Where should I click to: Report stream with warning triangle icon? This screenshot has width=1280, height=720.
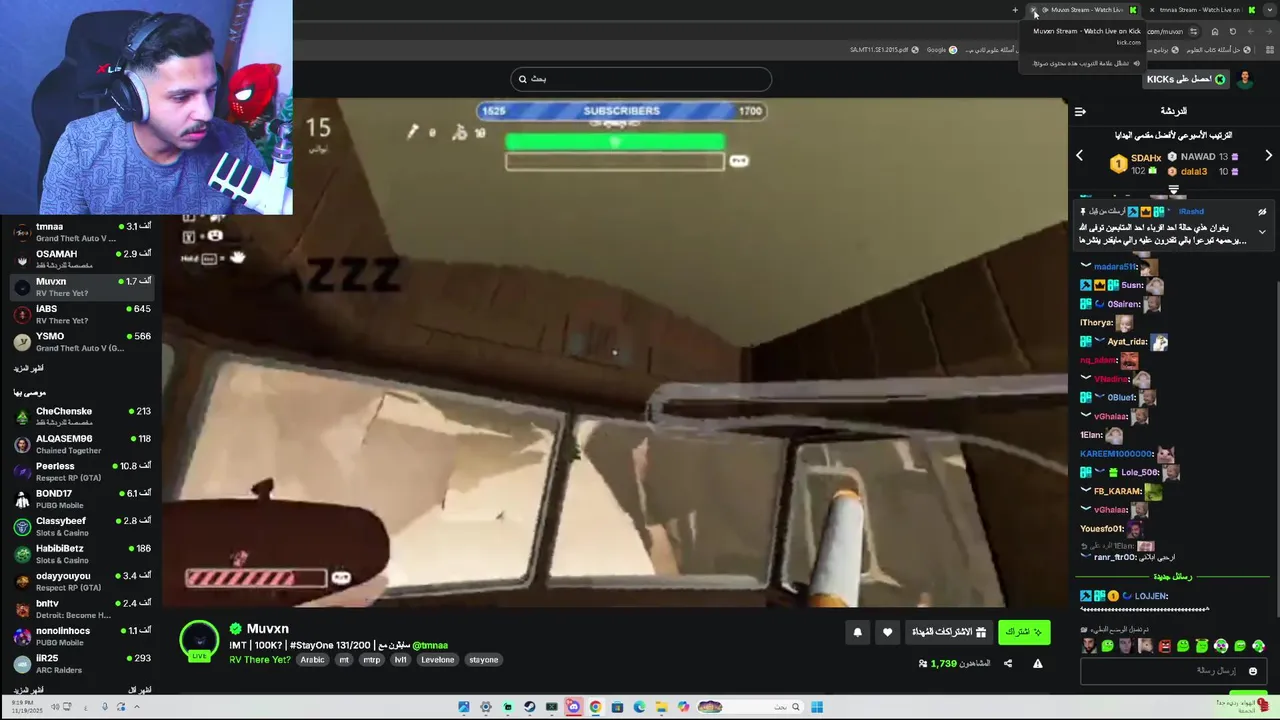[1037, 664]
